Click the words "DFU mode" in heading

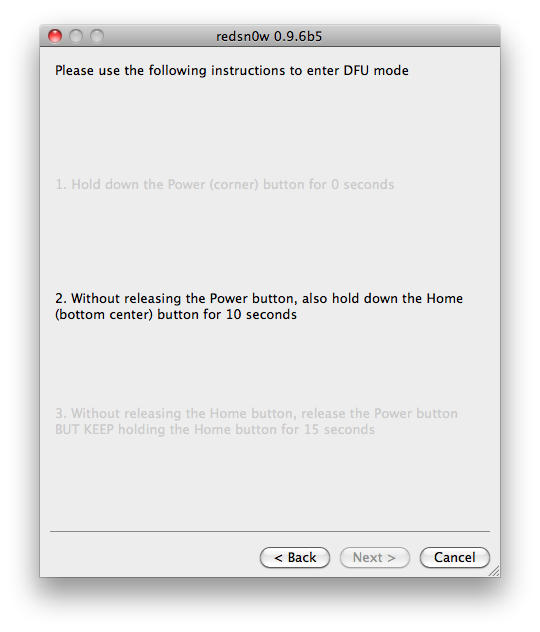tap(376, 71)
